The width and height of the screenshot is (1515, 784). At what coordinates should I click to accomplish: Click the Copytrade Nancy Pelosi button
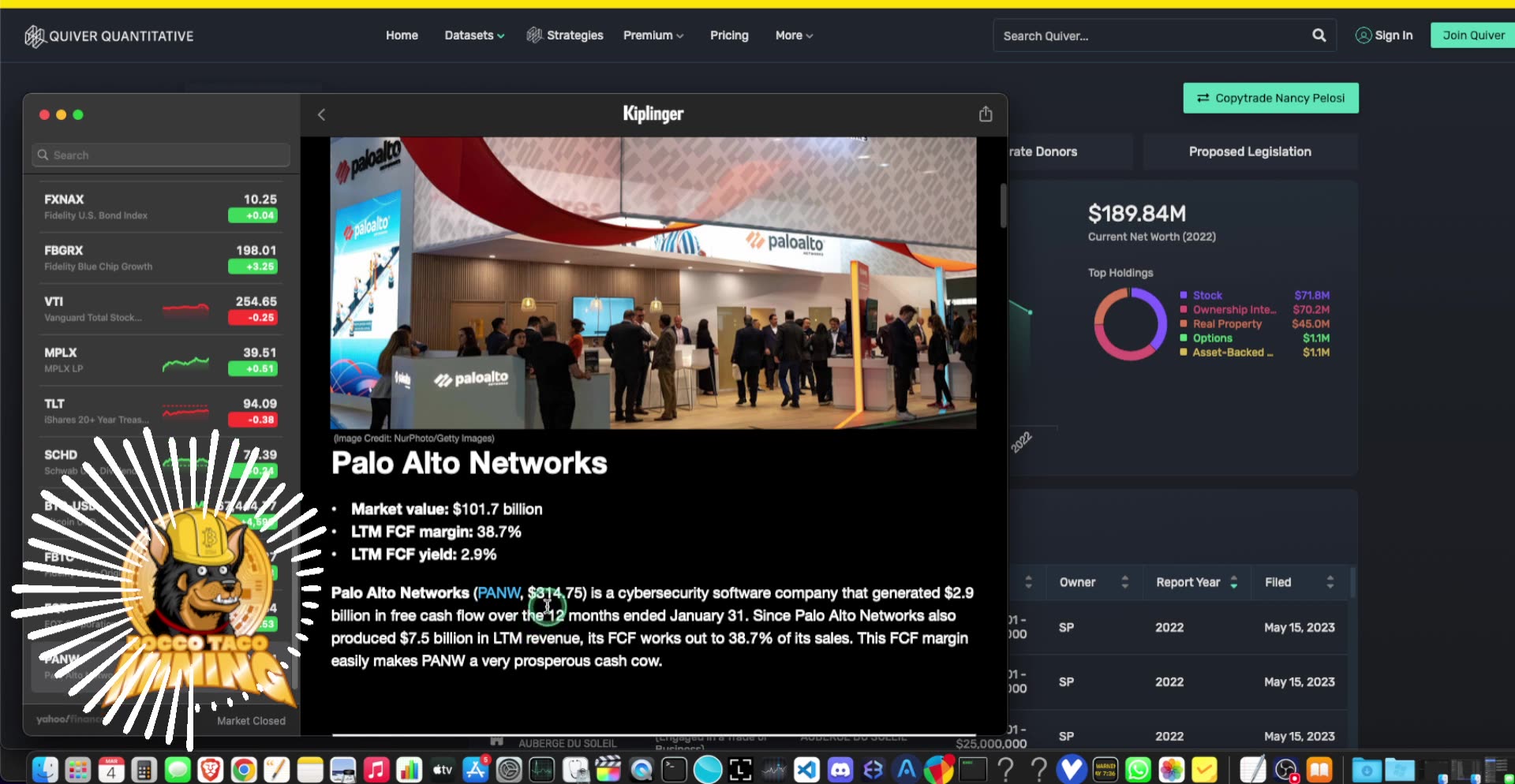pyautogui.click(x=1270, y=98)
